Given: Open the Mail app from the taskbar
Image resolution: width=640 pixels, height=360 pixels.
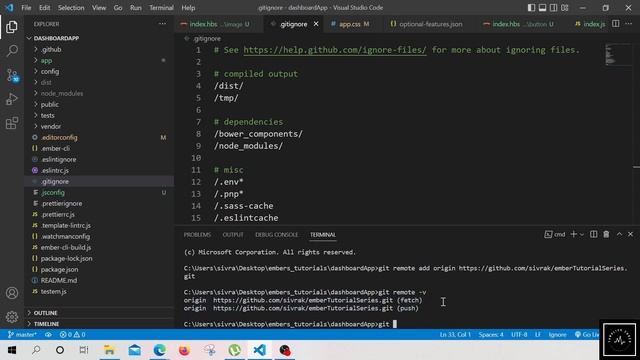Looking at the screenshot, I should (x=135, y=350).
